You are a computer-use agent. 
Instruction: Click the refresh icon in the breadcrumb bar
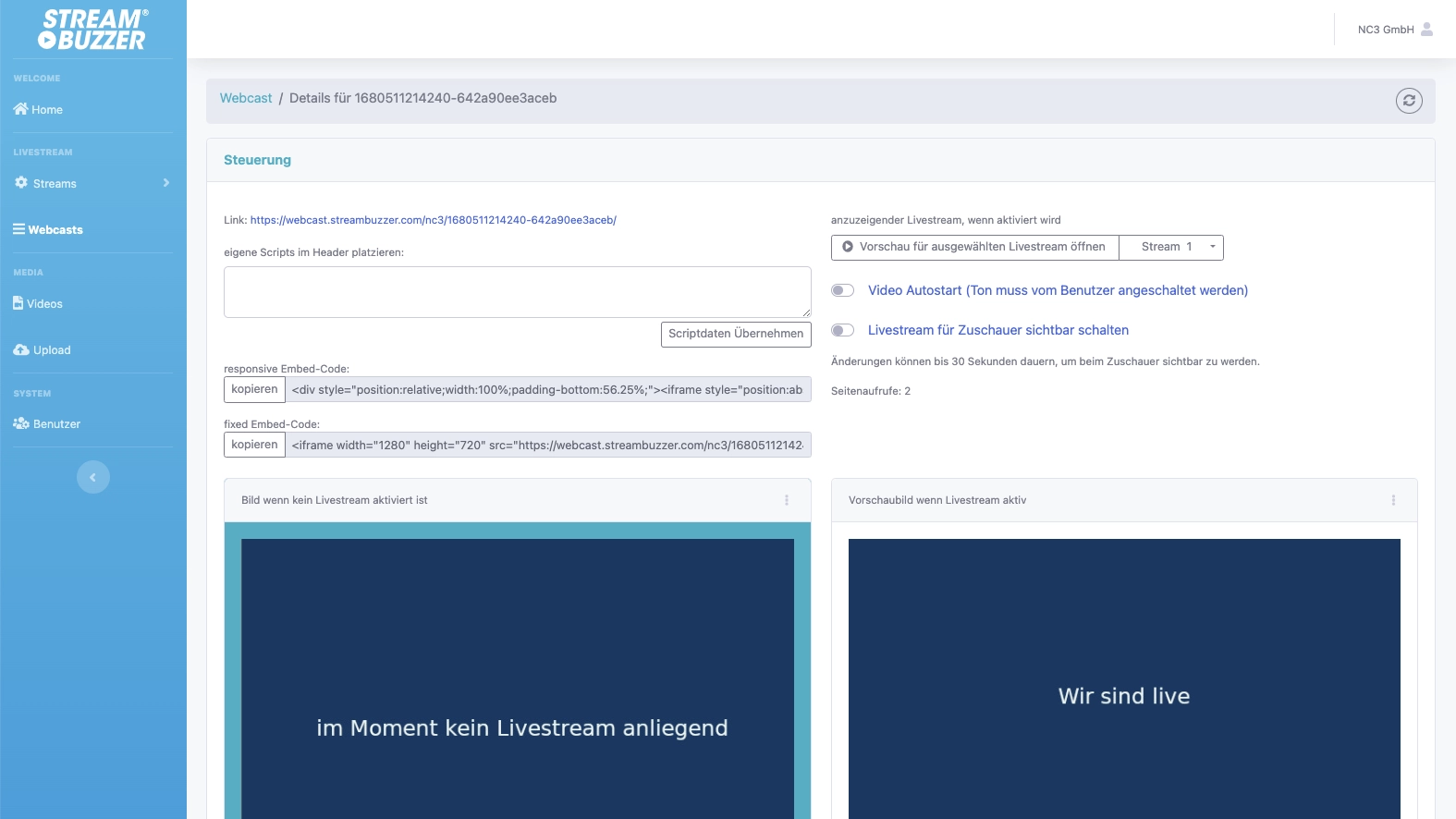pyautogui.click(x=1409, y=101)
